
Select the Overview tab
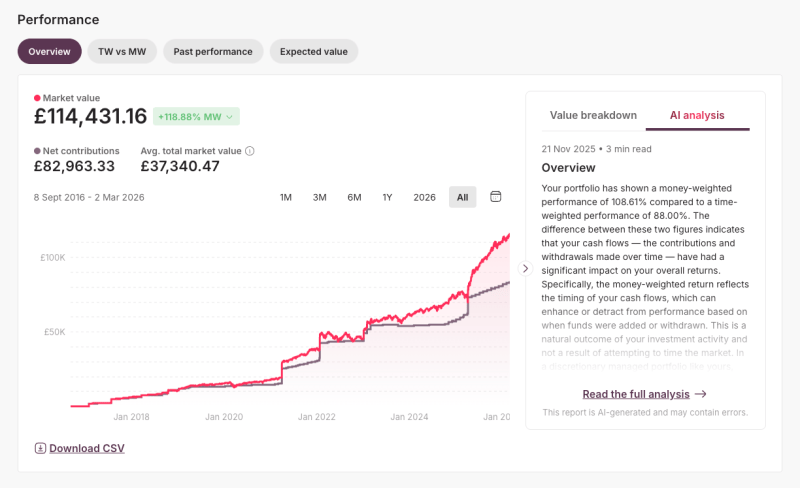pyautogui.click(x=49, y=52)
